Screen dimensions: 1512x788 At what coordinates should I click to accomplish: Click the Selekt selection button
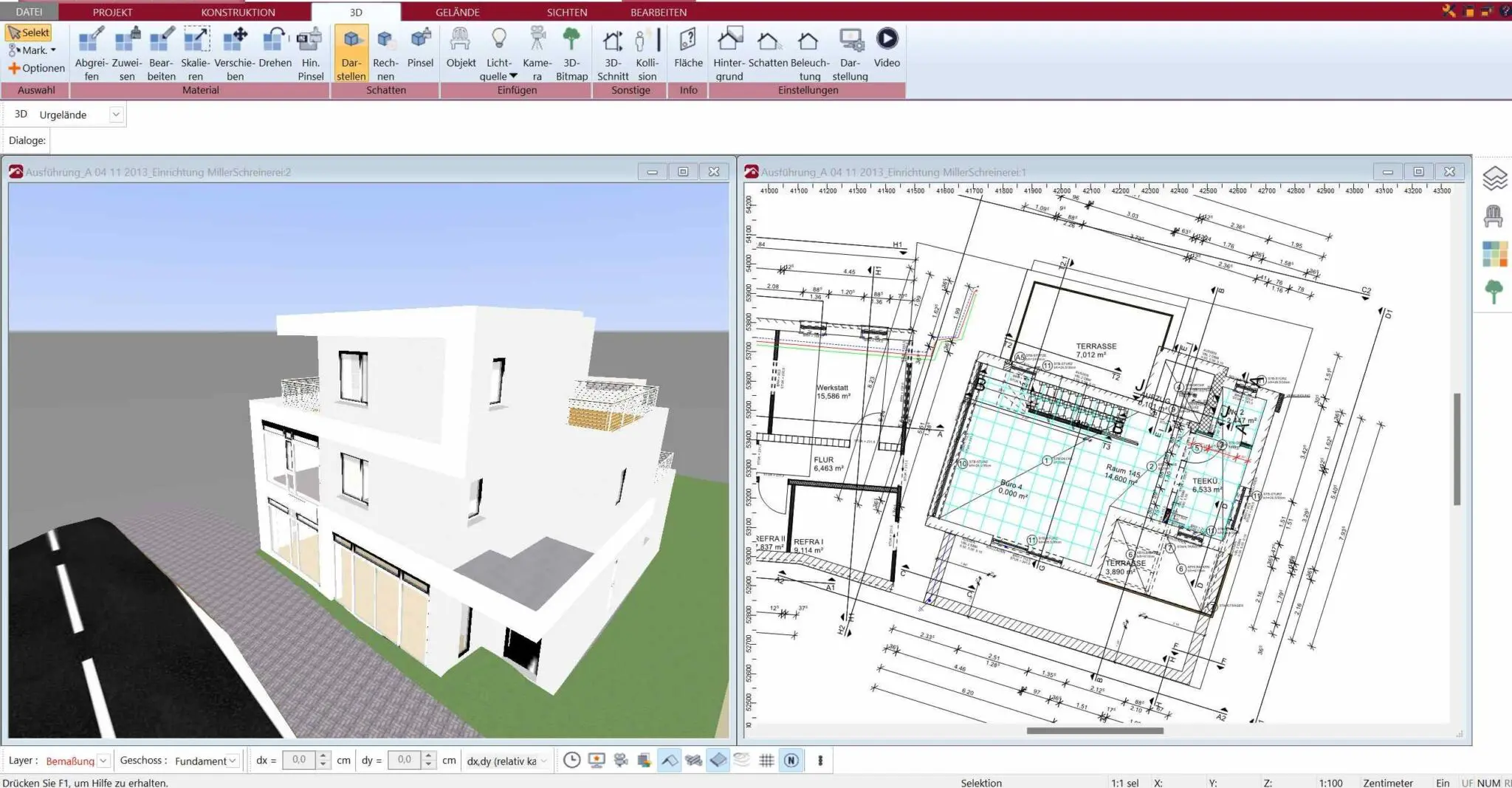(x=29, y=32)
